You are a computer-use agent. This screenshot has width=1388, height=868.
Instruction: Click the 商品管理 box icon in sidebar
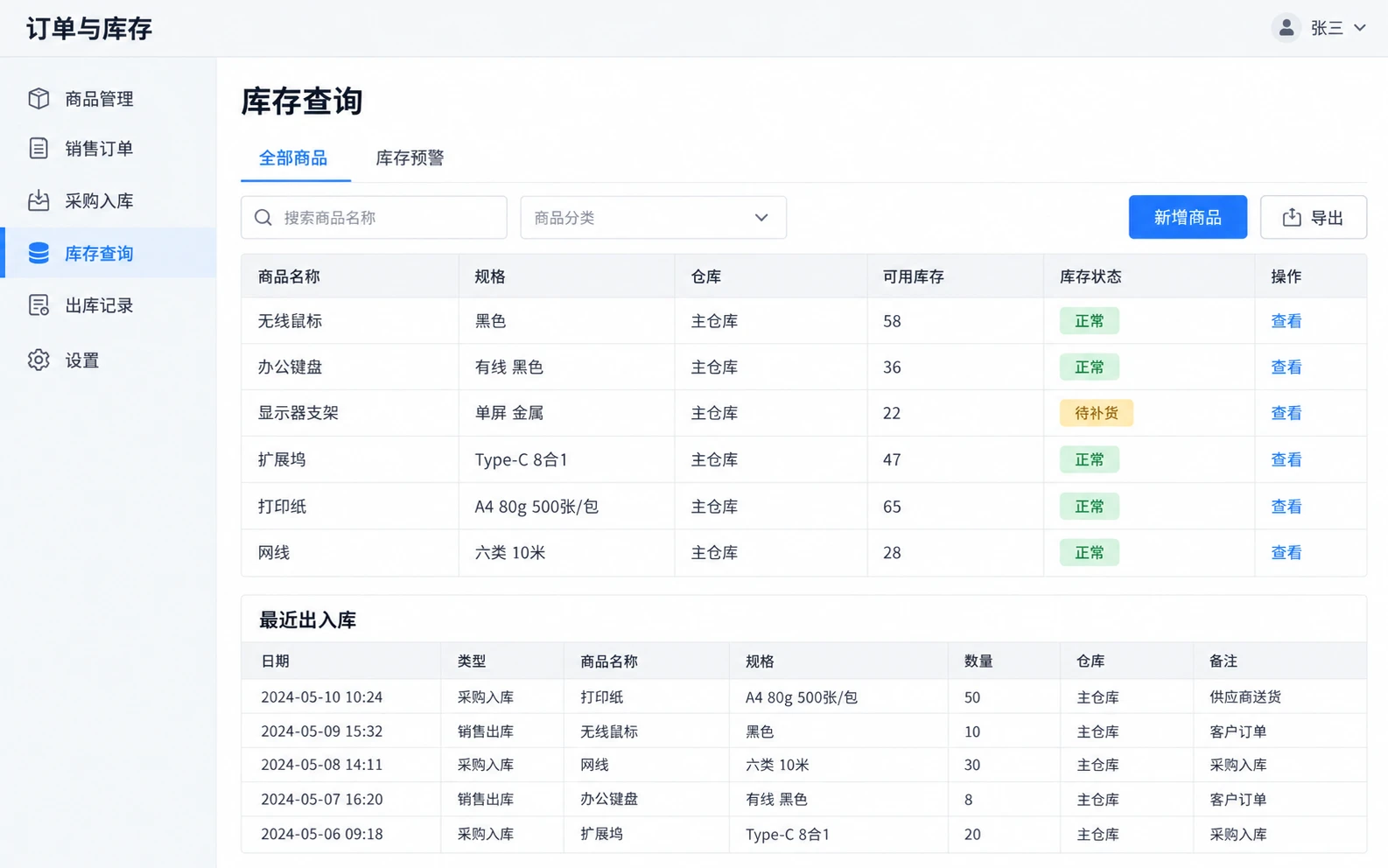pyautogui.click(x=39, y=99)
